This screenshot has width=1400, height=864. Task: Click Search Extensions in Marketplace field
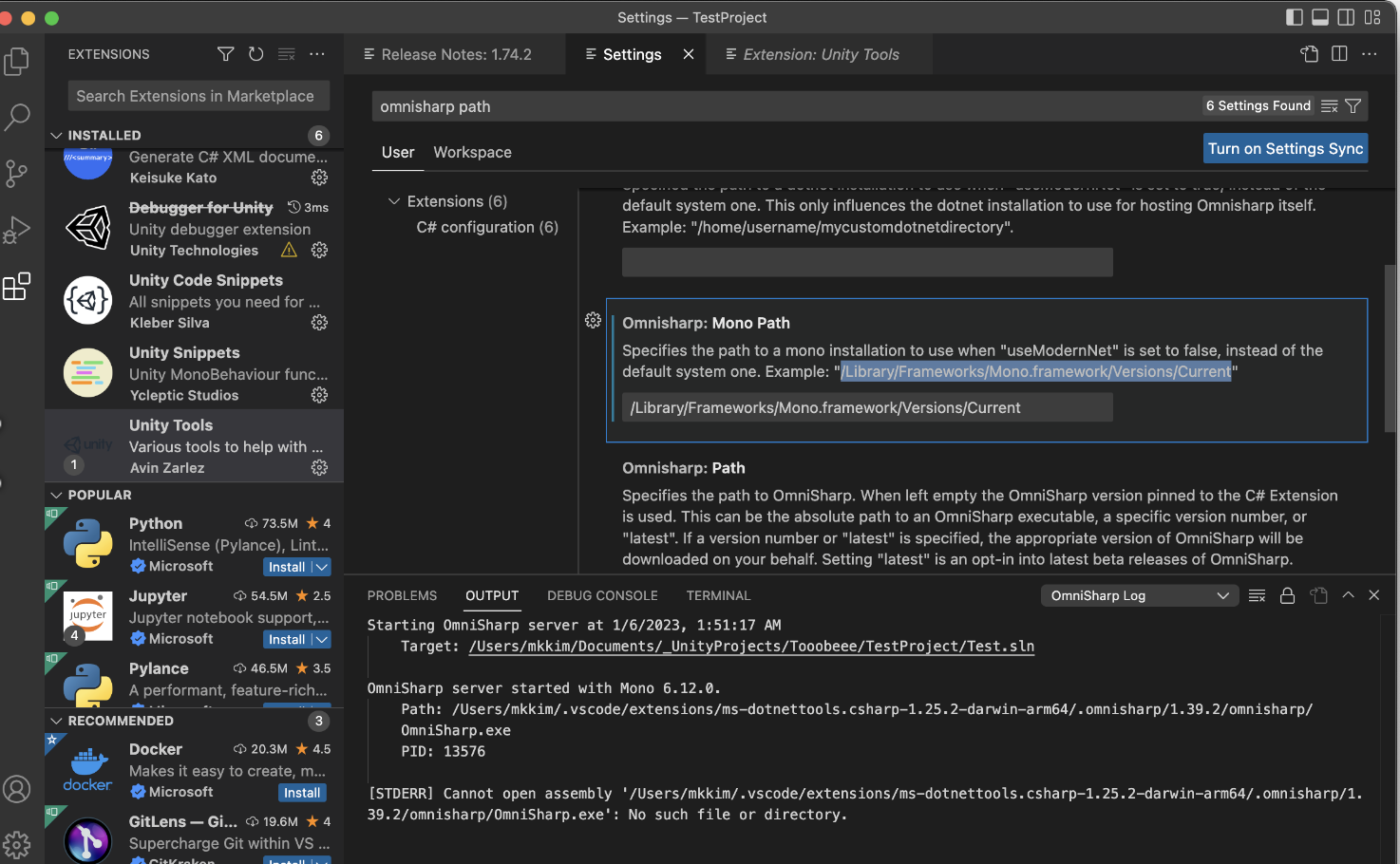tap(199, 96)
